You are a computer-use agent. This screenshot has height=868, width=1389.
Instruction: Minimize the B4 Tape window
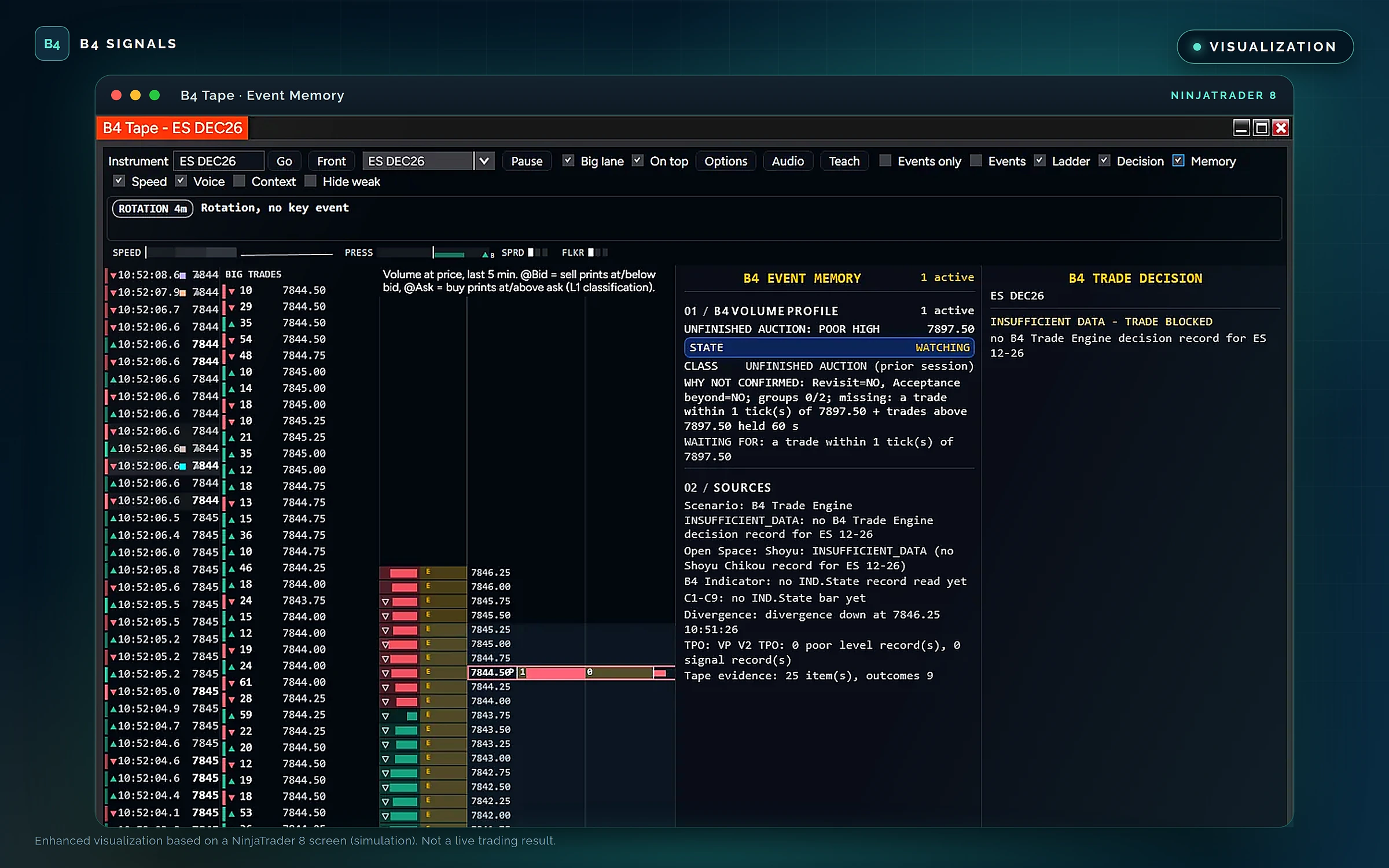tap(1241, 128)
